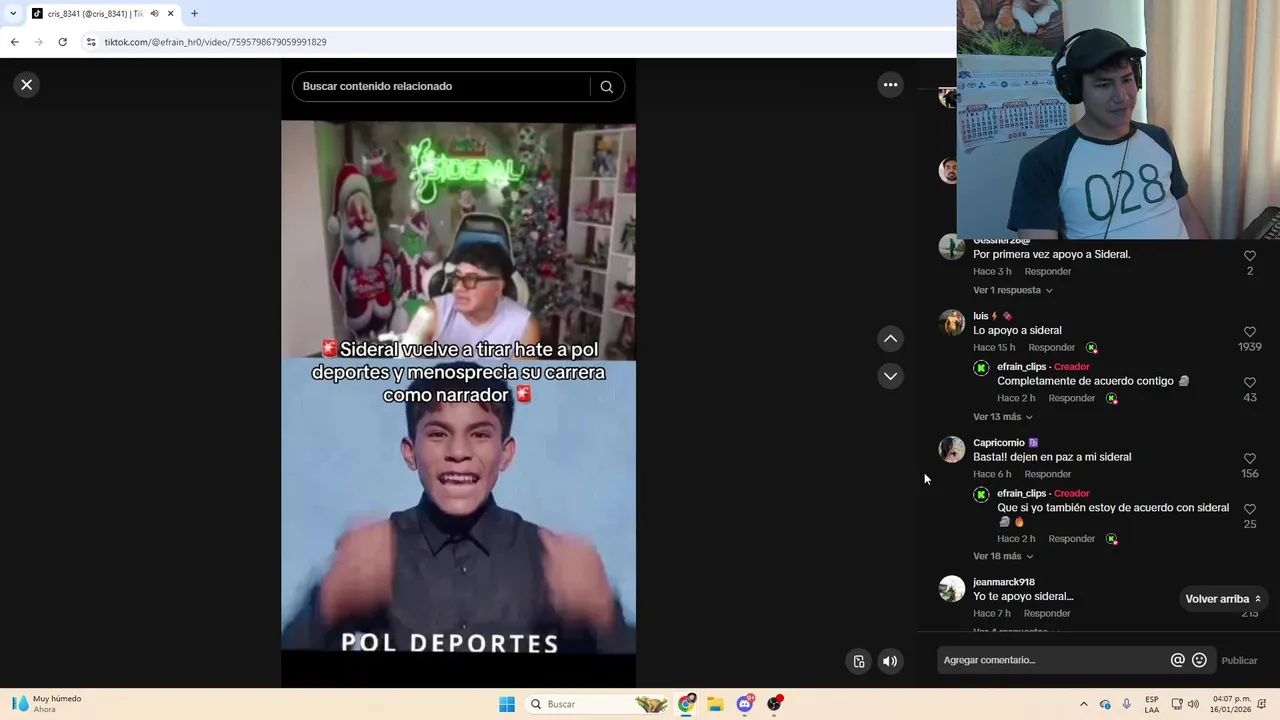Show hidden system tray icons
This screenshot has height=720, width=1280.
[1083, 704]
